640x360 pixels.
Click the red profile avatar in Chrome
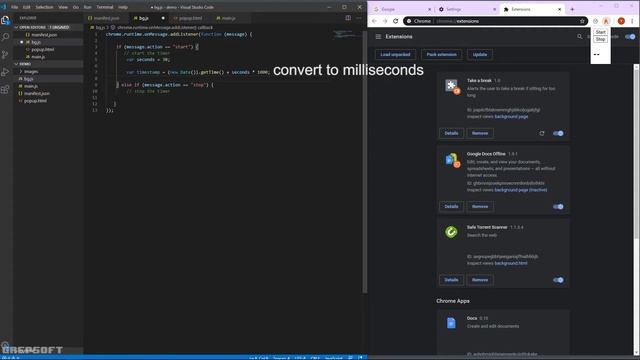click(621, 21)
